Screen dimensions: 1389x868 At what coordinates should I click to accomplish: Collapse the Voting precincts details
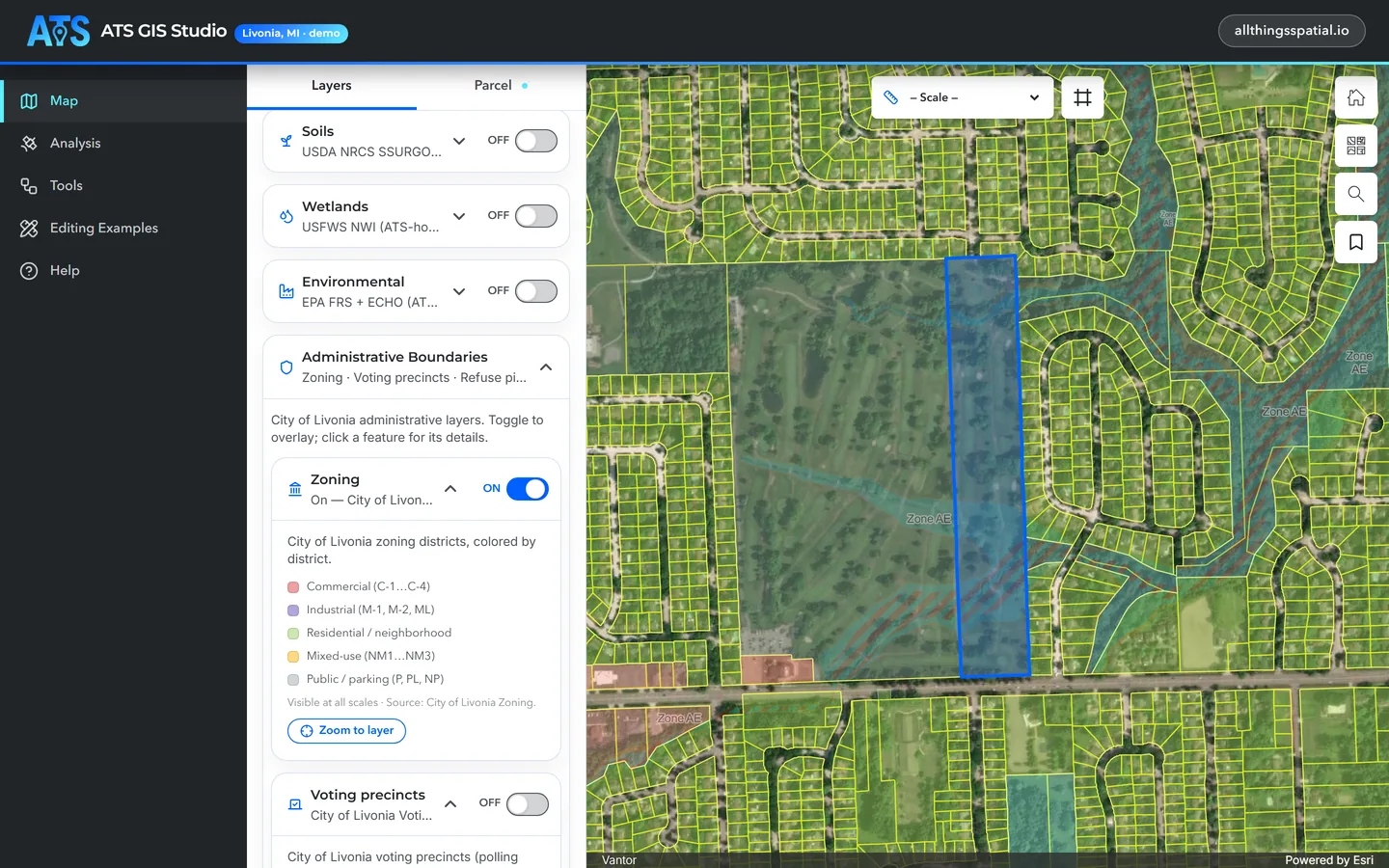[450, 804]
